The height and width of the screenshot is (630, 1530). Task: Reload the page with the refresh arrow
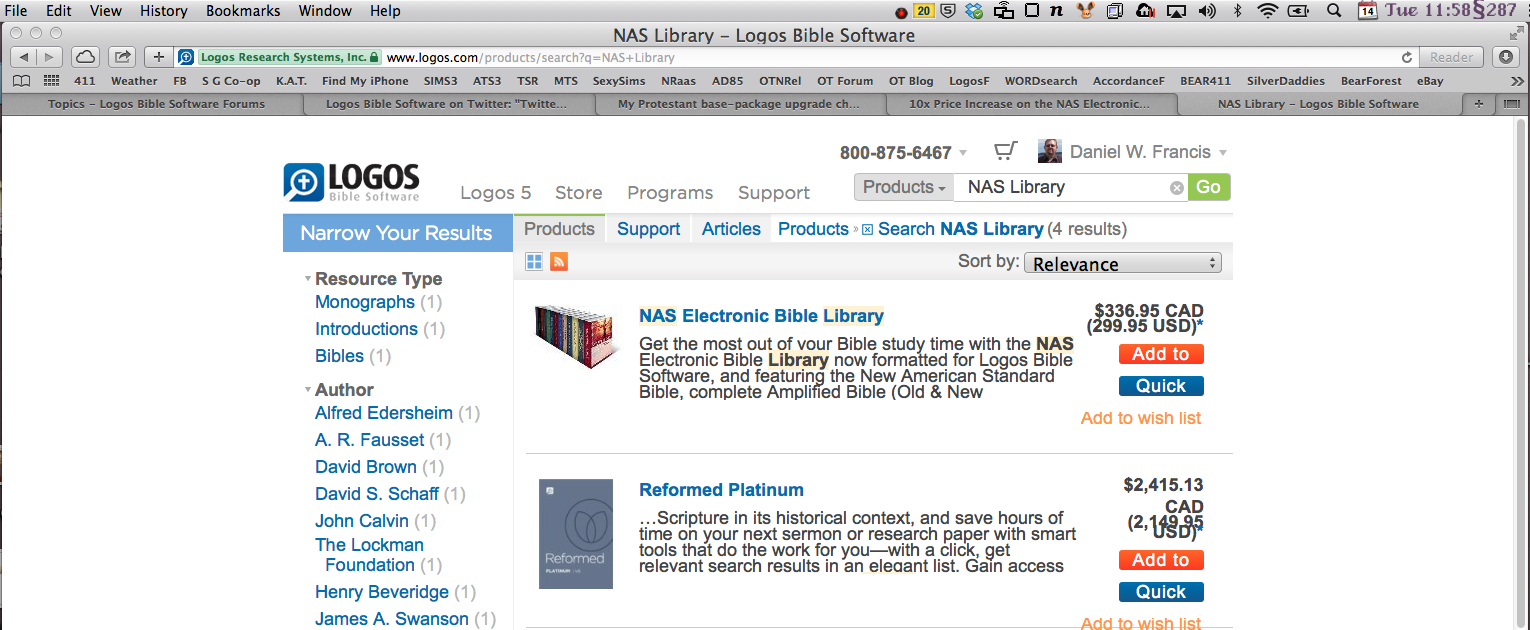1407,57
